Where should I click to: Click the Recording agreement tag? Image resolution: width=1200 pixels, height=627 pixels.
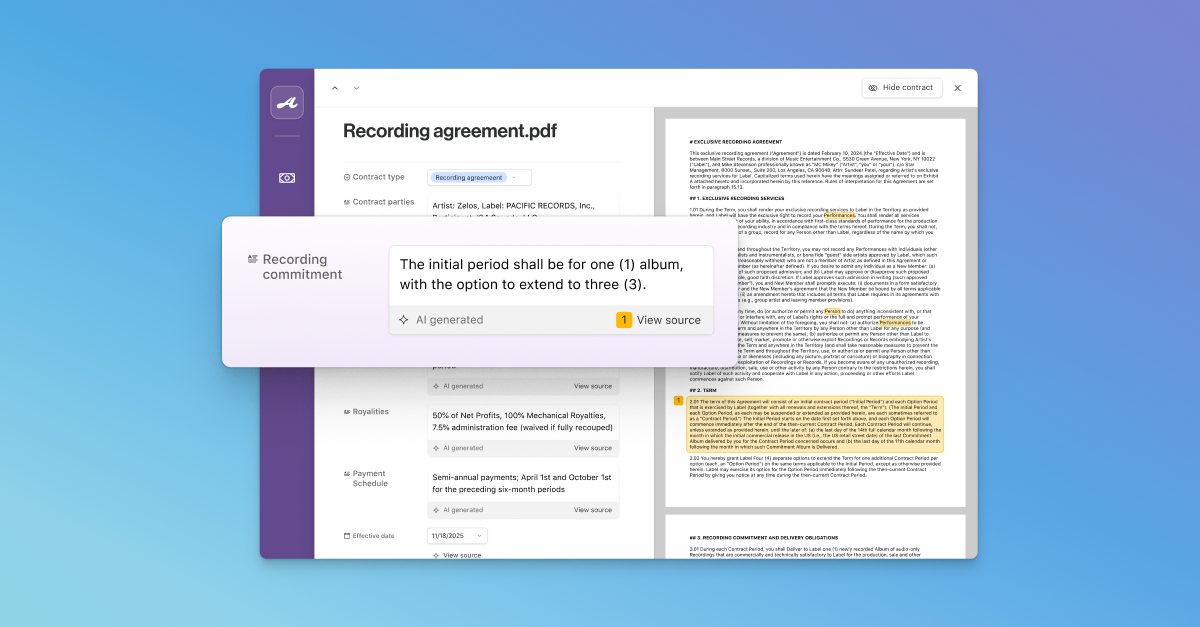(x=469, y=177)
